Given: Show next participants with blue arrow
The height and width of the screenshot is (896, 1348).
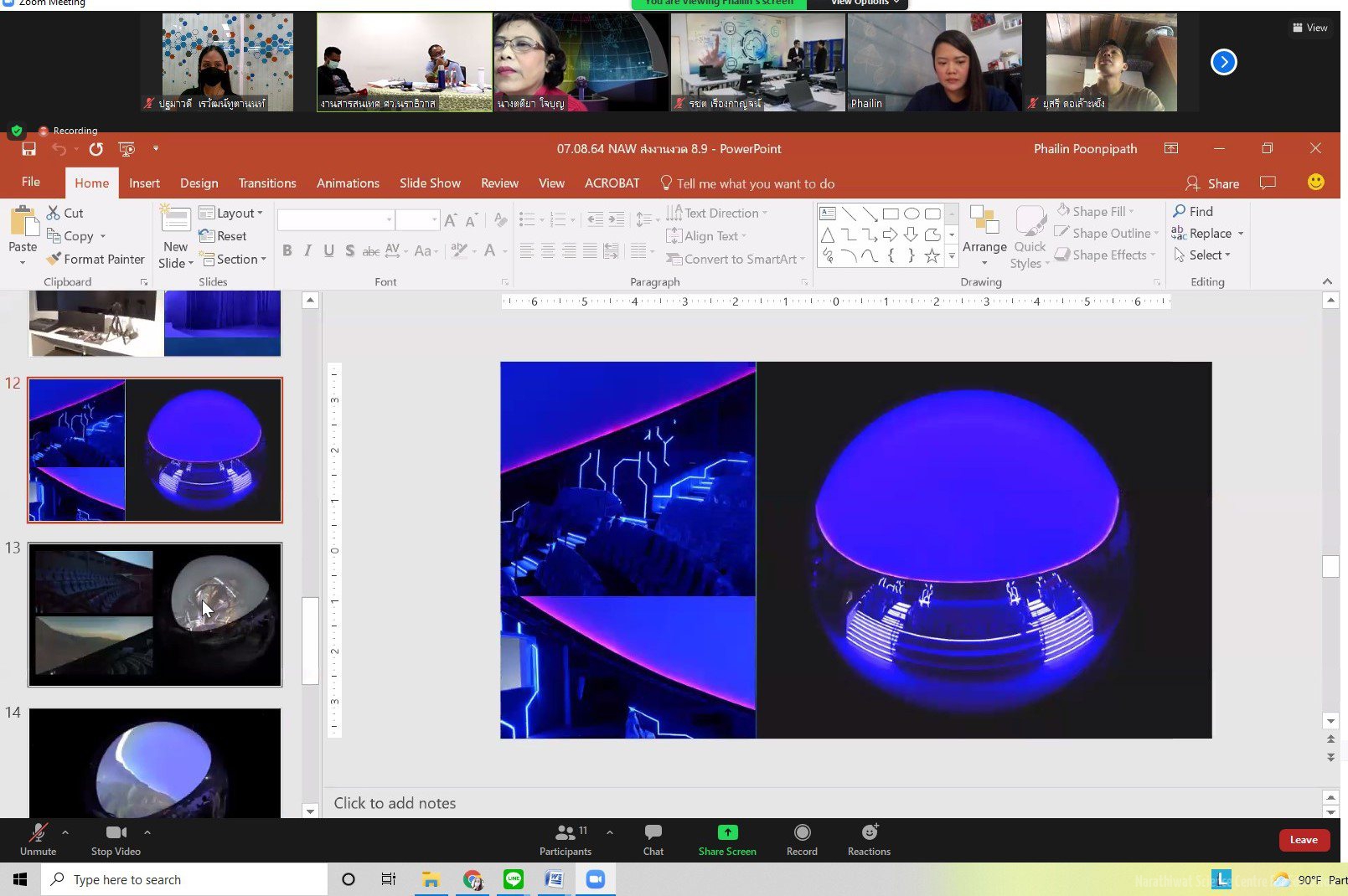Looking at the screenshot, I should click(x=1224, y=62).
